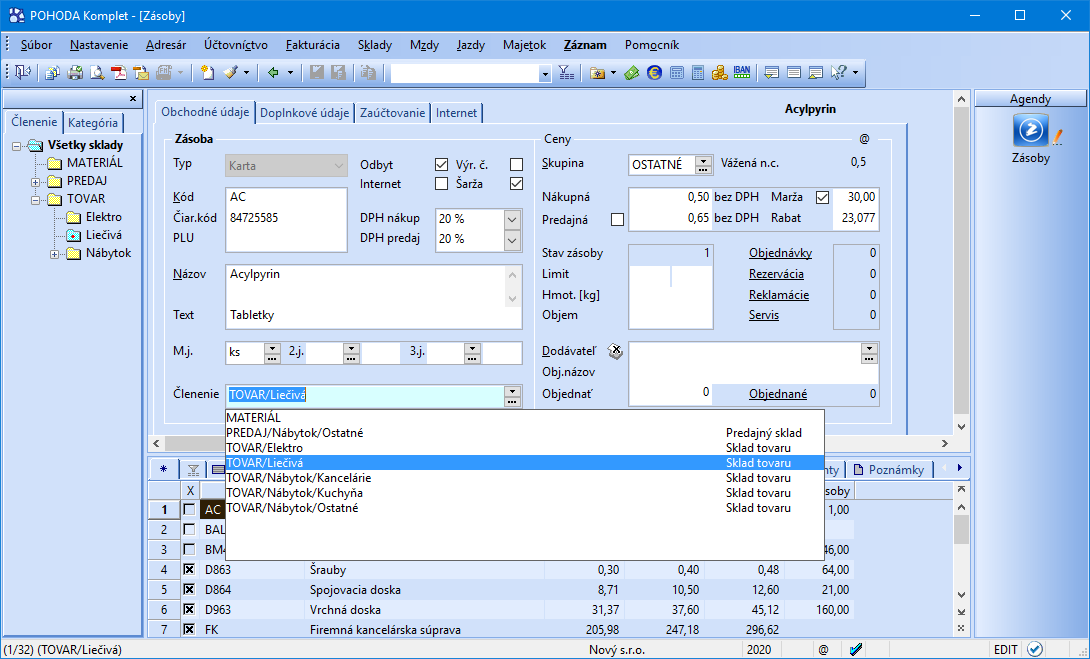Uncheck the Odbyt checkbox
This screenshot has height=659, width=1090.
pyautogui.click(x=441, y=164)
